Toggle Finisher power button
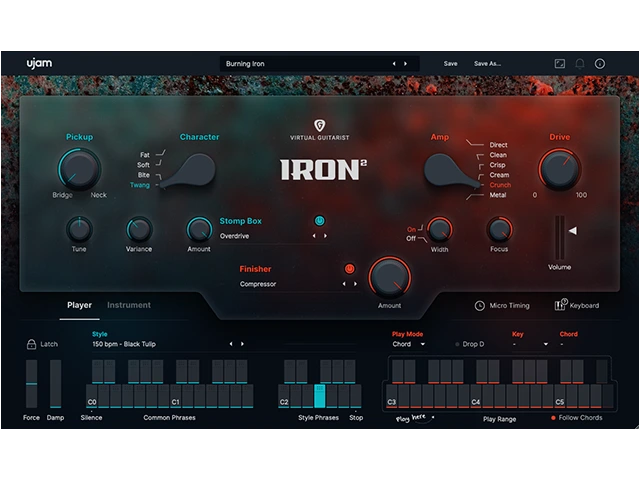Screen dimensions: 640x480 [349, 269]
